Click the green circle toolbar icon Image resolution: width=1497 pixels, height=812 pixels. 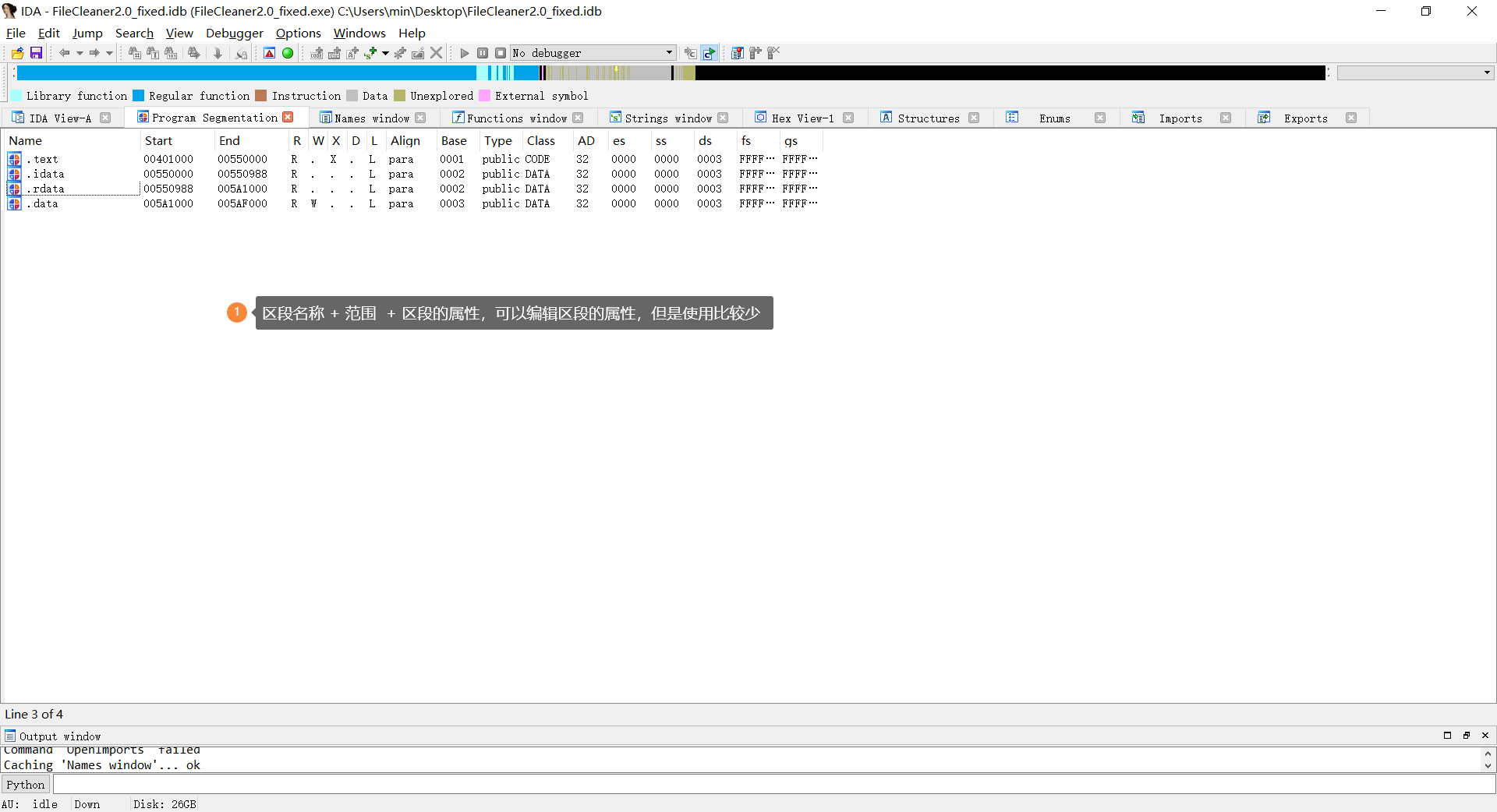pos(288,53)
